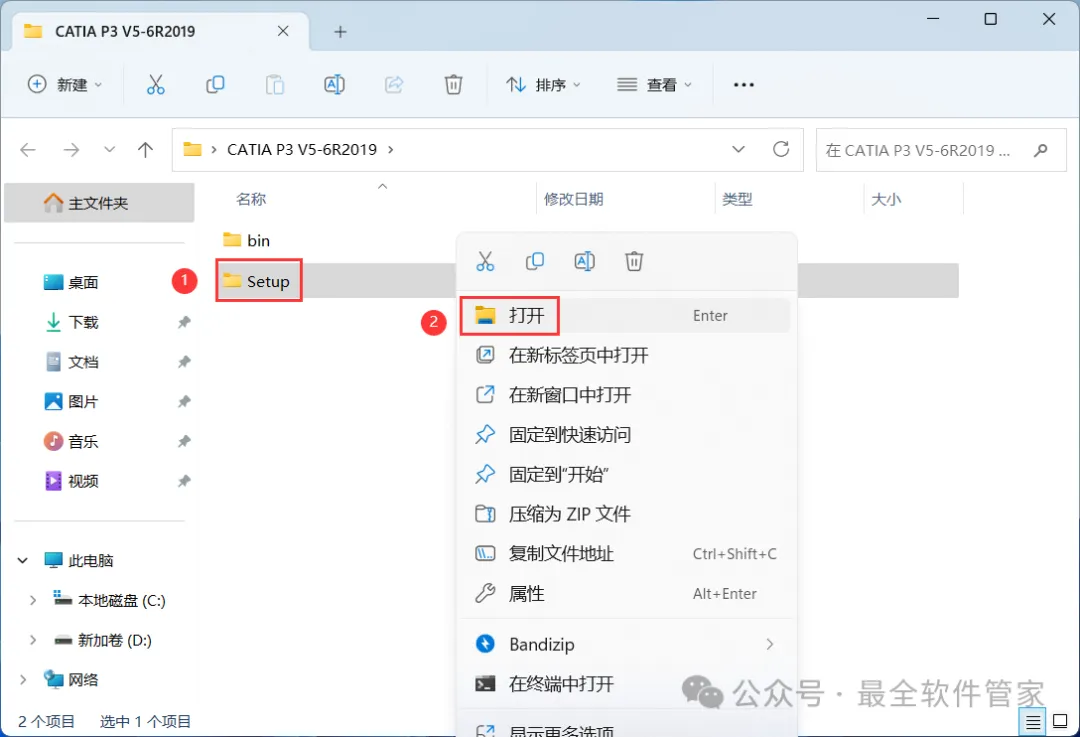Image resolution: width=1080 pixels, height=737 pixels.
Task: Select the Setup folder
Action: pos(256,281)
